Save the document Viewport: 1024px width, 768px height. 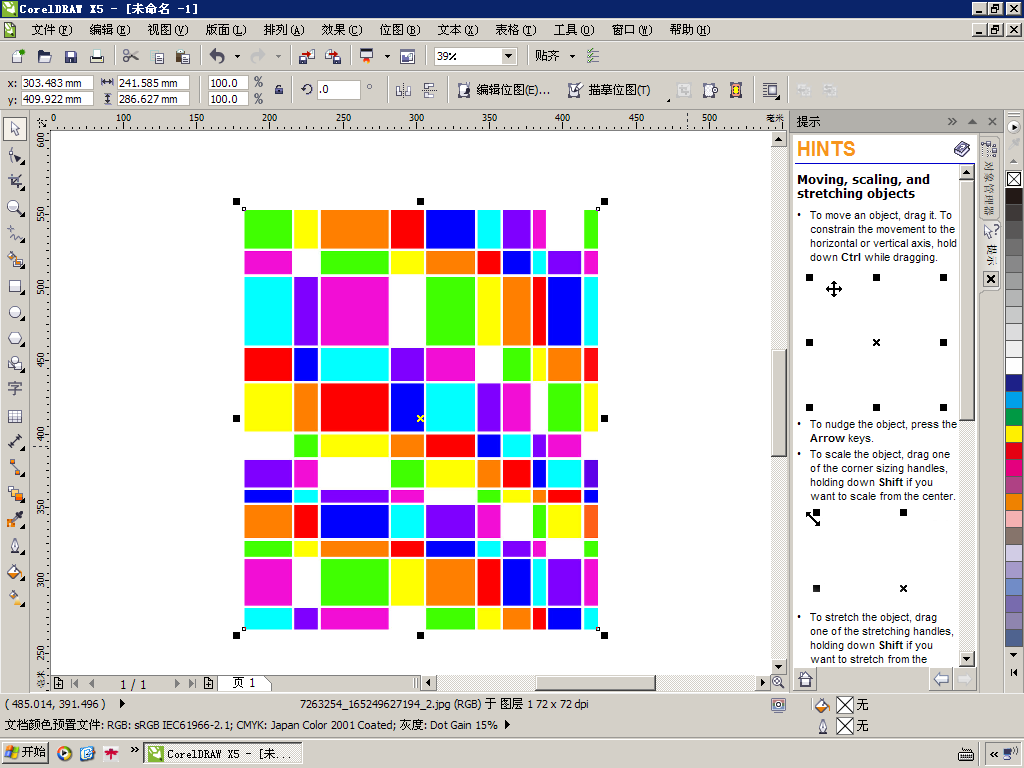(x=71, y=56)
